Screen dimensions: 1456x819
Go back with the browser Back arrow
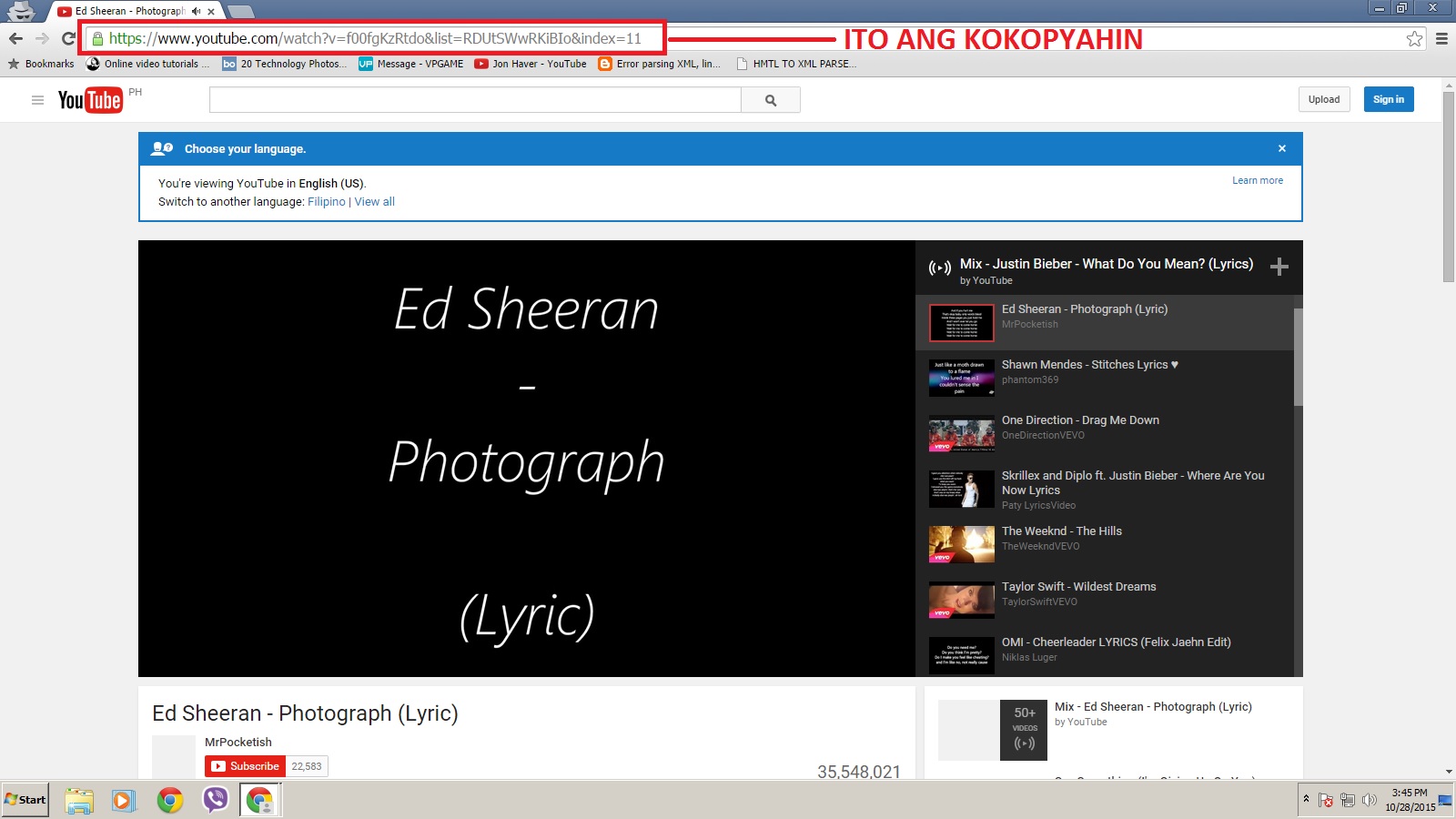point(15,38)
